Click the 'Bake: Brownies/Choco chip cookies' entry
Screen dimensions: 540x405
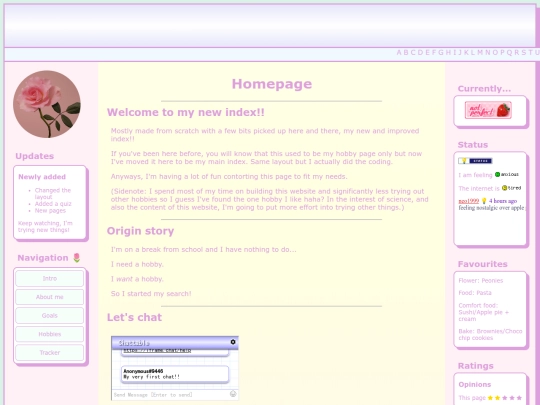pos(490,334)
